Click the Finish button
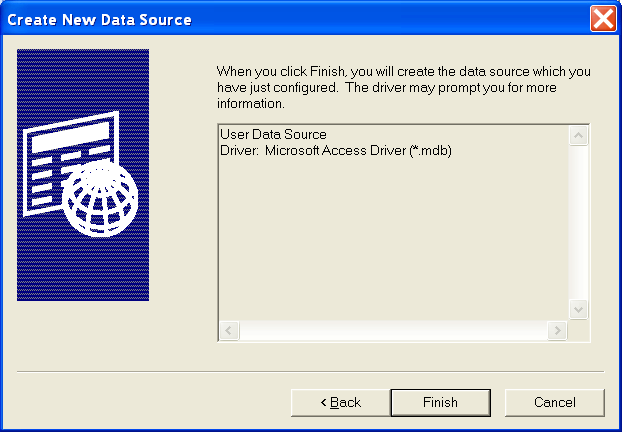622x432 pixels. click(x=440, y=402)
